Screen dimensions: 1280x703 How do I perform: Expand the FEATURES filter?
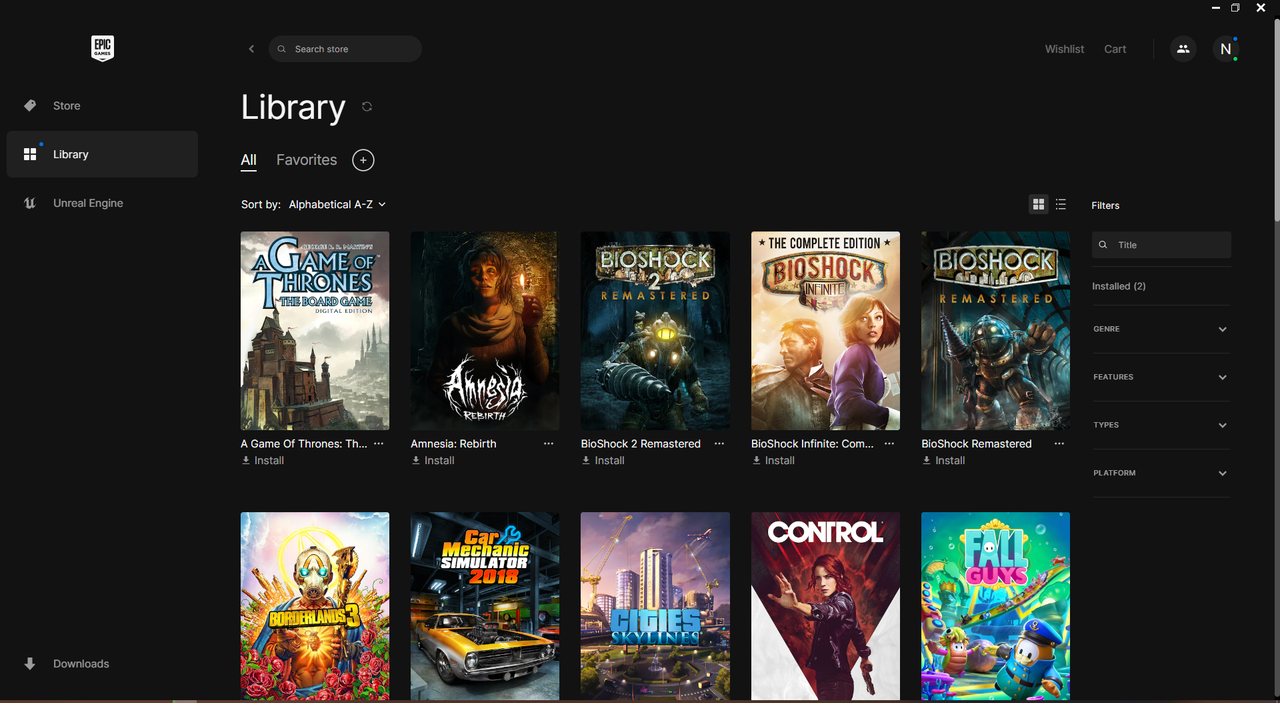point(1161,377)
